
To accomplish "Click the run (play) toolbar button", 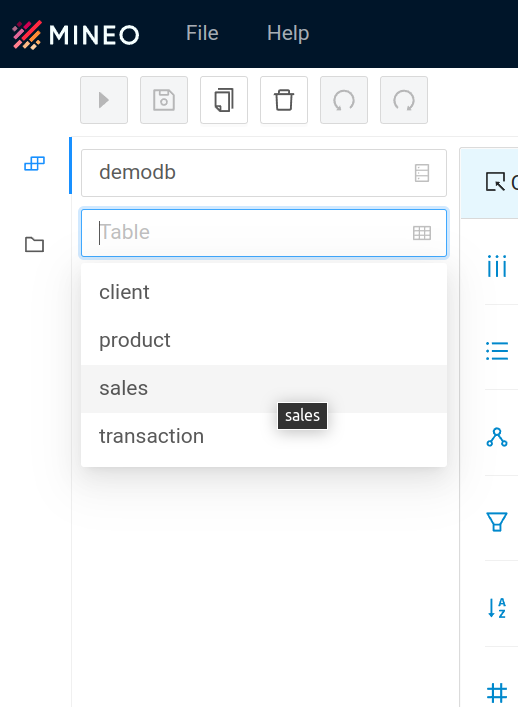I will pyautogui.click(x=104, y=100).
